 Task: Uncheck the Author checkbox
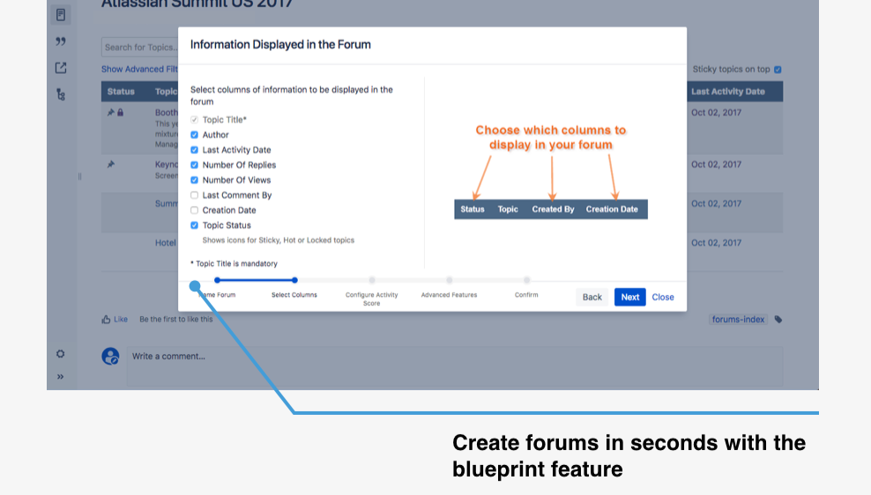pyautogui.click(x=194, y=135)
